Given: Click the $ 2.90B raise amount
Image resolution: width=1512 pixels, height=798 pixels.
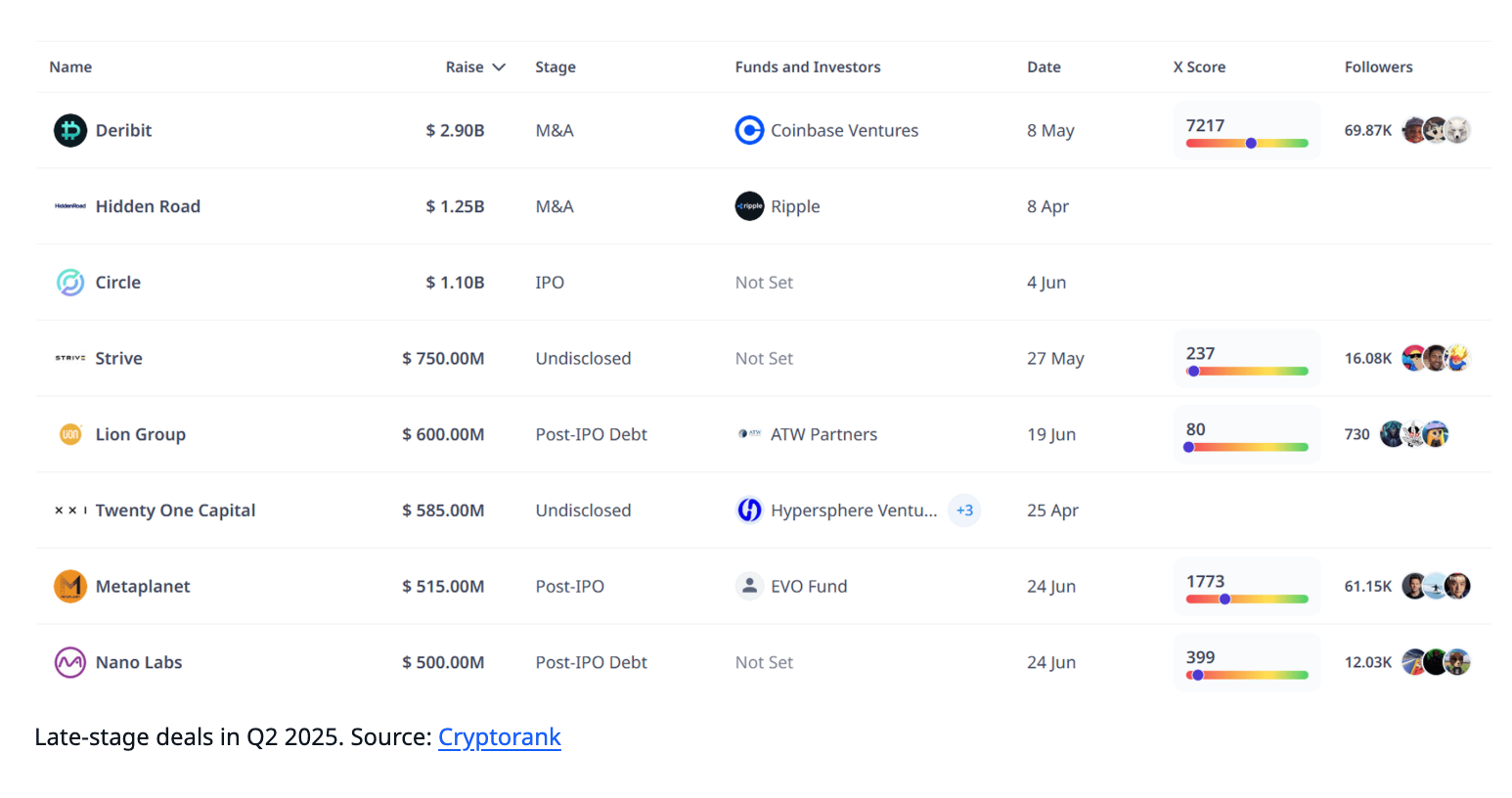Looking at the screenshot, I should click(455, 130).
